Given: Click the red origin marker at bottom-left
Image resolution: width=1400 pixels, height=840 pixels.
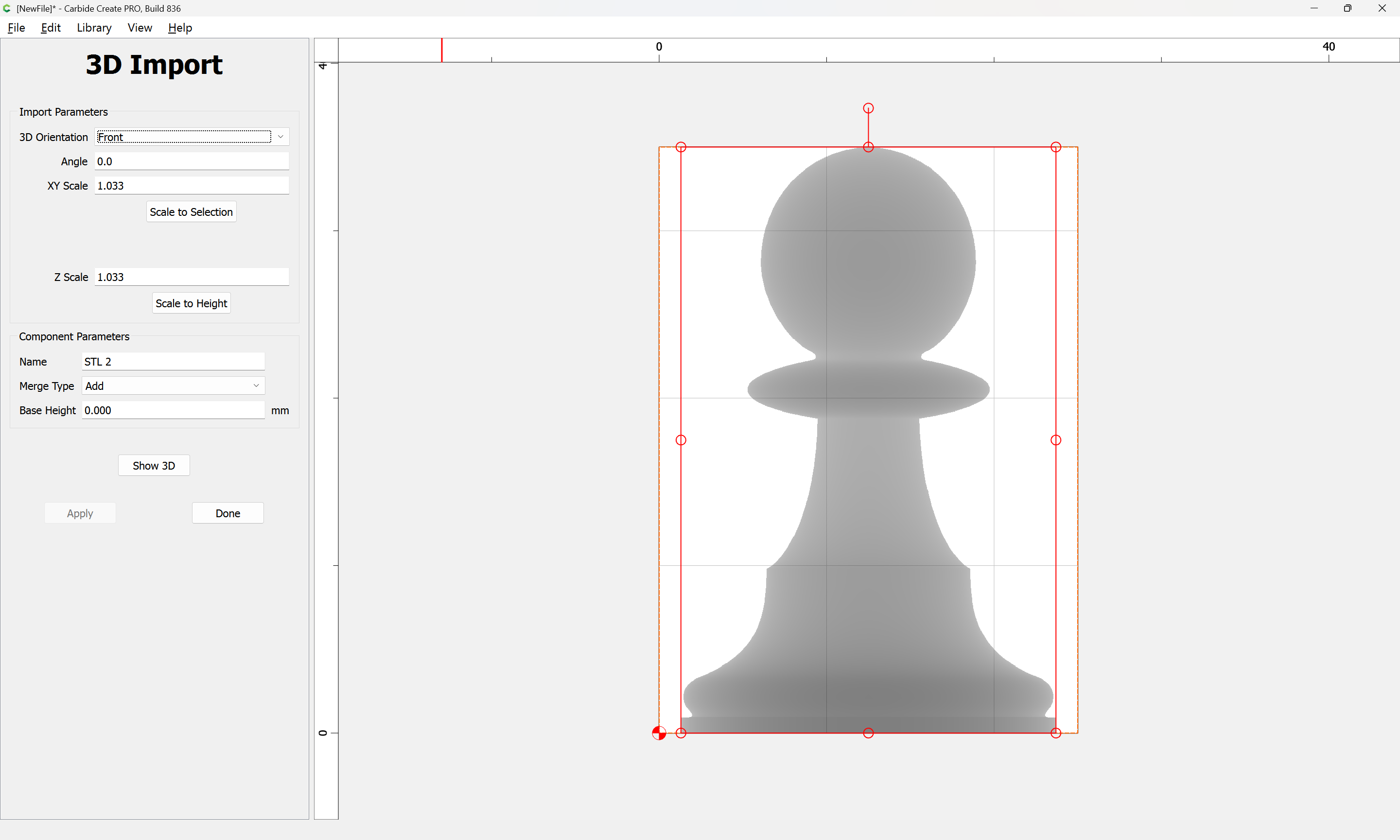Looking at the screenshot, I should [659, 733].
